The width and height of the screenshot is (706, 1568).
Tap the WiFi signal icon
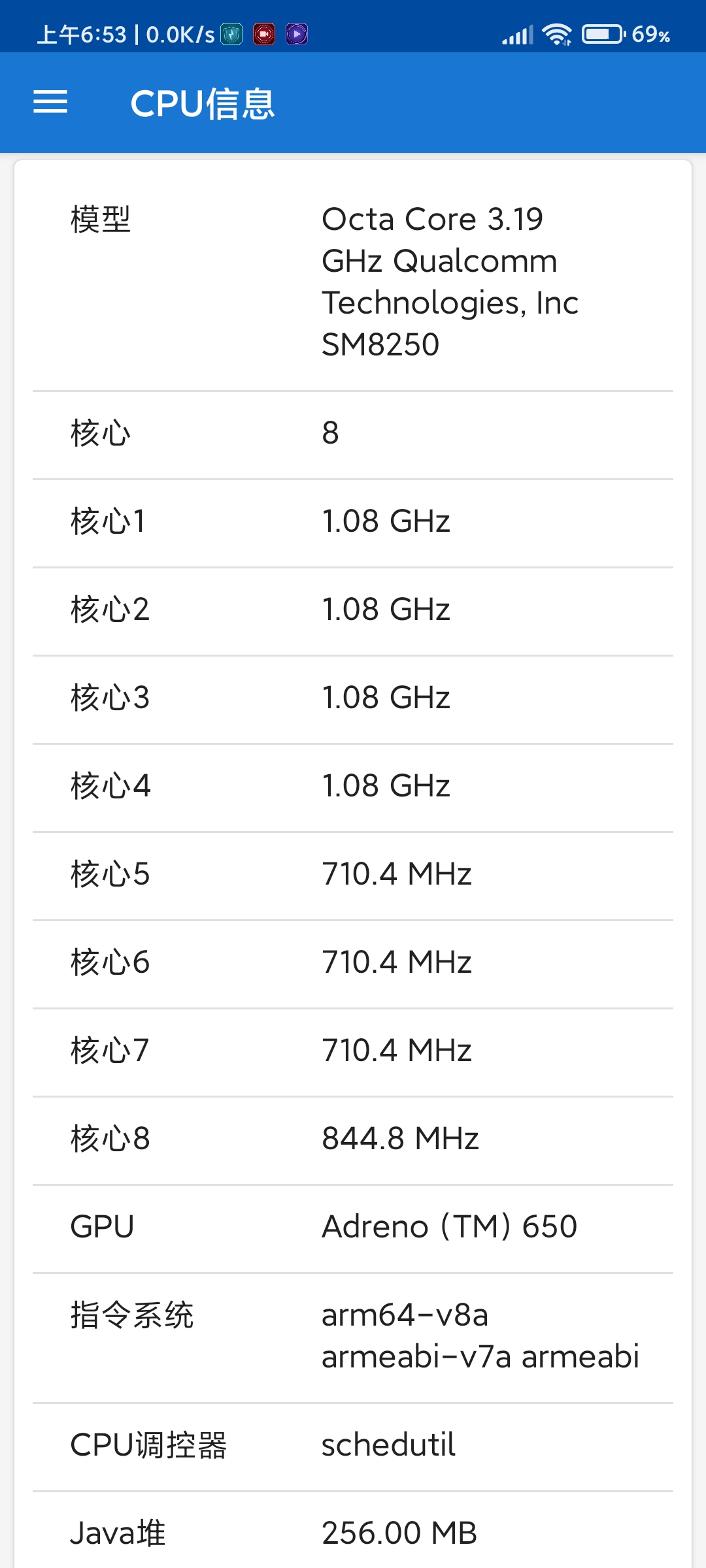(x=558, y=34)
